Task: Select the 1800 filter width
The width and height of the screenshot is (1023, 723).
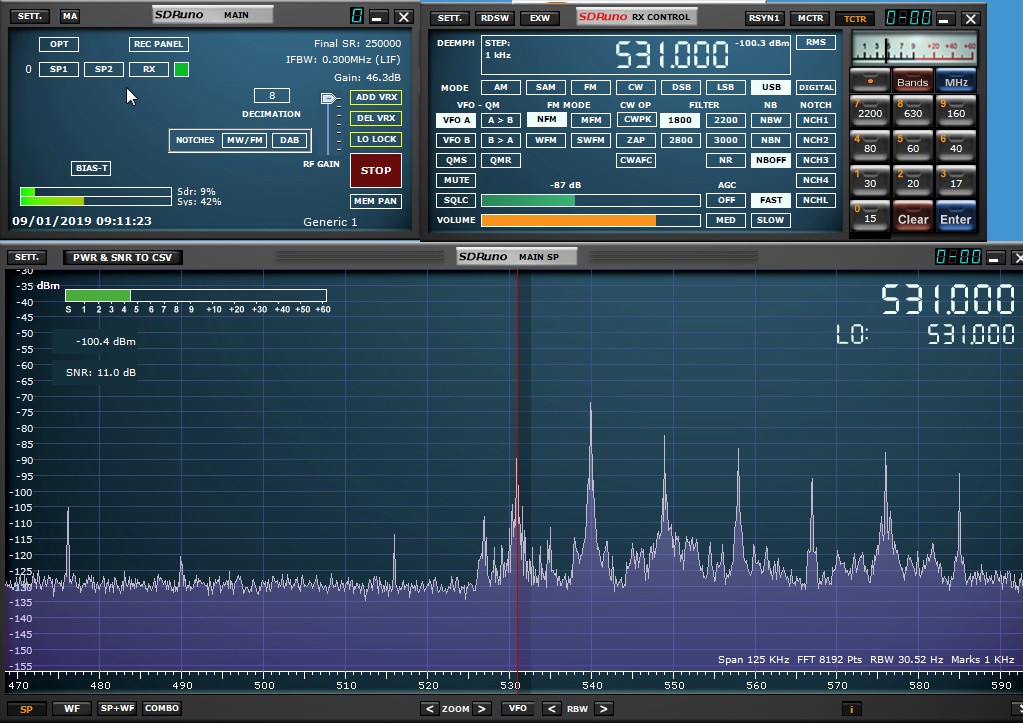Action: [x=680, y=120]
